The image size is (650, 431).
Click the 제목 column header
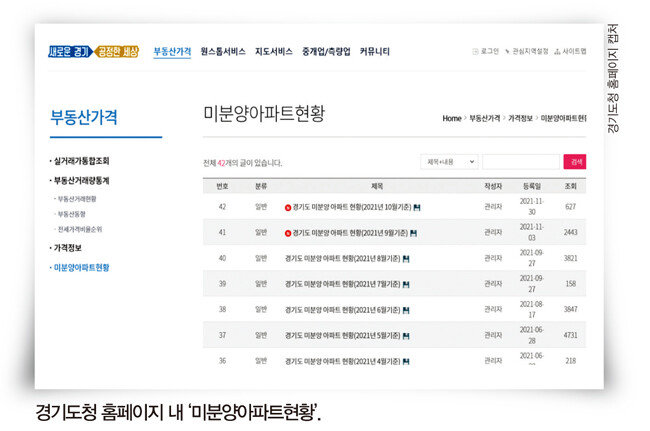click(x=377, y=186)
